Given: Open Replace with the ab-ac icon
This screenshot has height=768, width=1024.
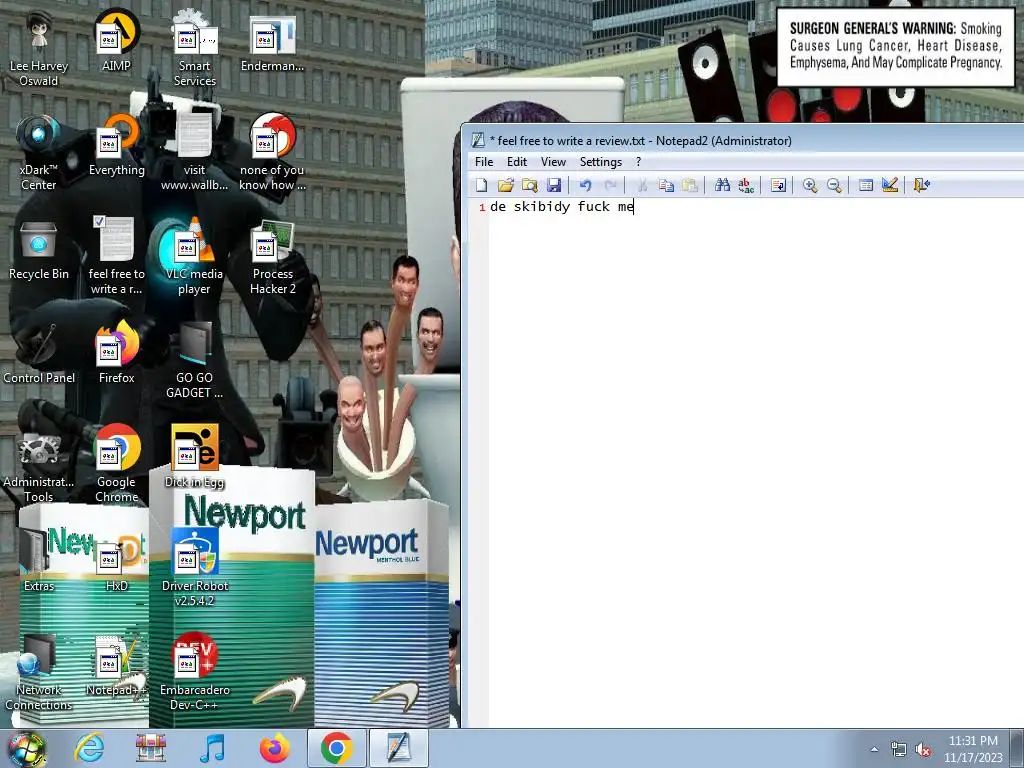Looking at the screenshot, I should tap(746, 185).
